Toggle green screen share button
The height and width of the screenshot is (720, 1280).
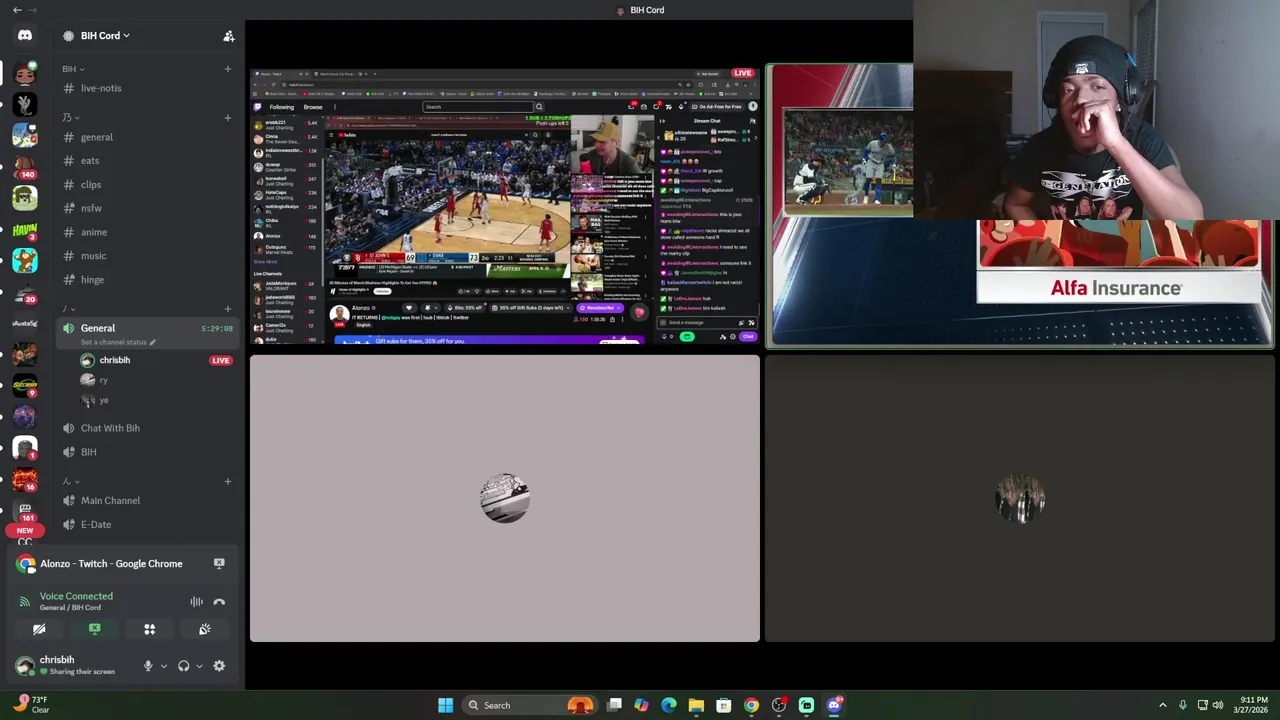click(x=94, y=629)
